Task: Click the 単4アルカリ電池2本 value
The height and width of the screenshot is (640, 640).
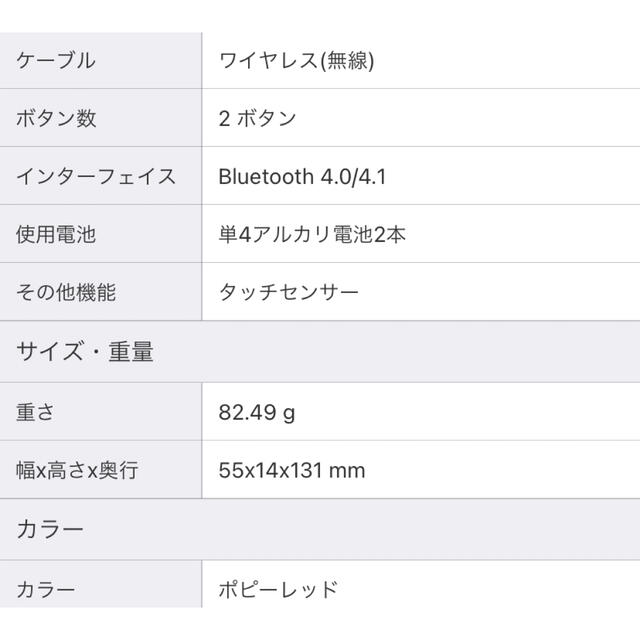Action: [x=312, y=234]
